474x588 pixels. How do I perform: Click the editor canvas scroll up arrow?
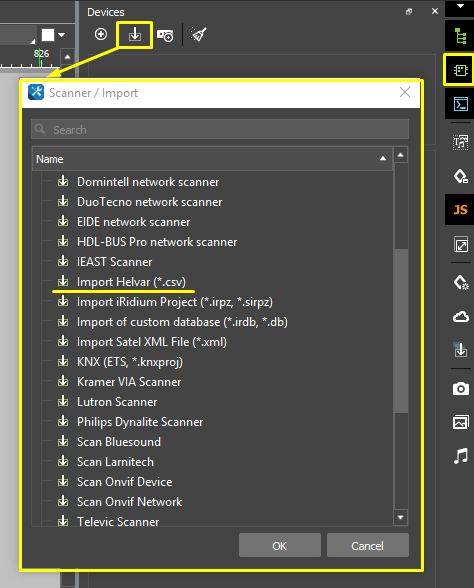tap(67, 57)
